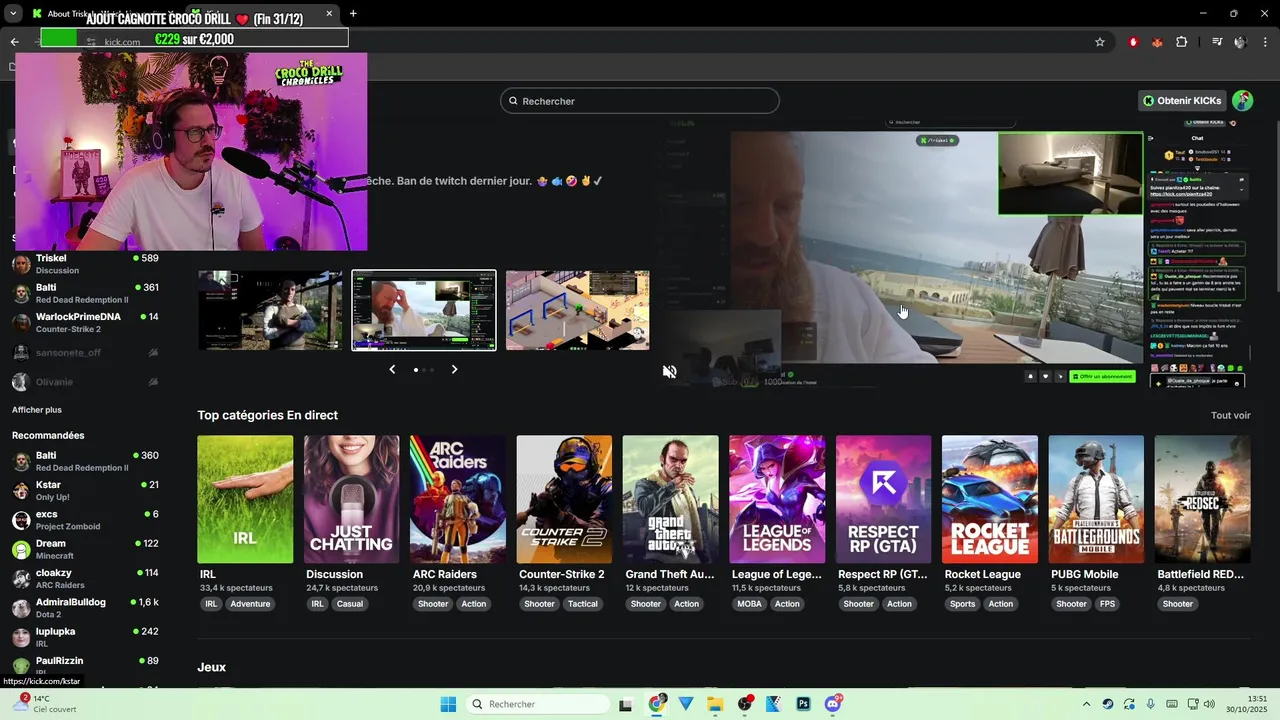Click Dream's green avatar icon

(20, 549)
